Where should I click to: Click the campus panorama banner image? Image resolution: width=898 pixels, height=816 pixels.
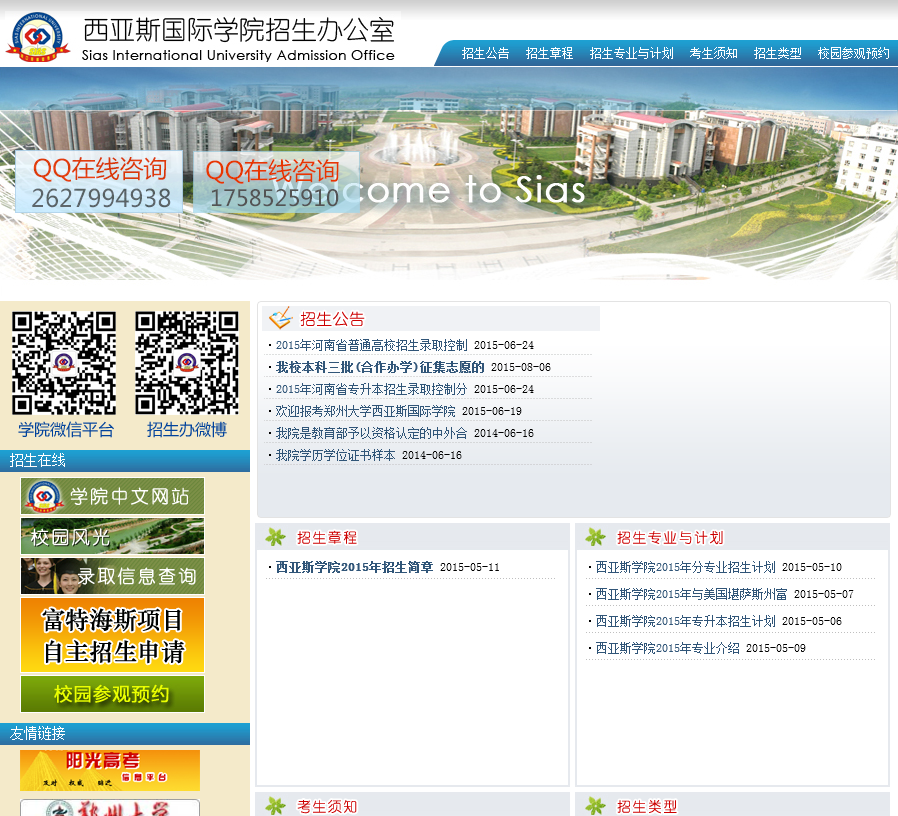tap(449, 174)
